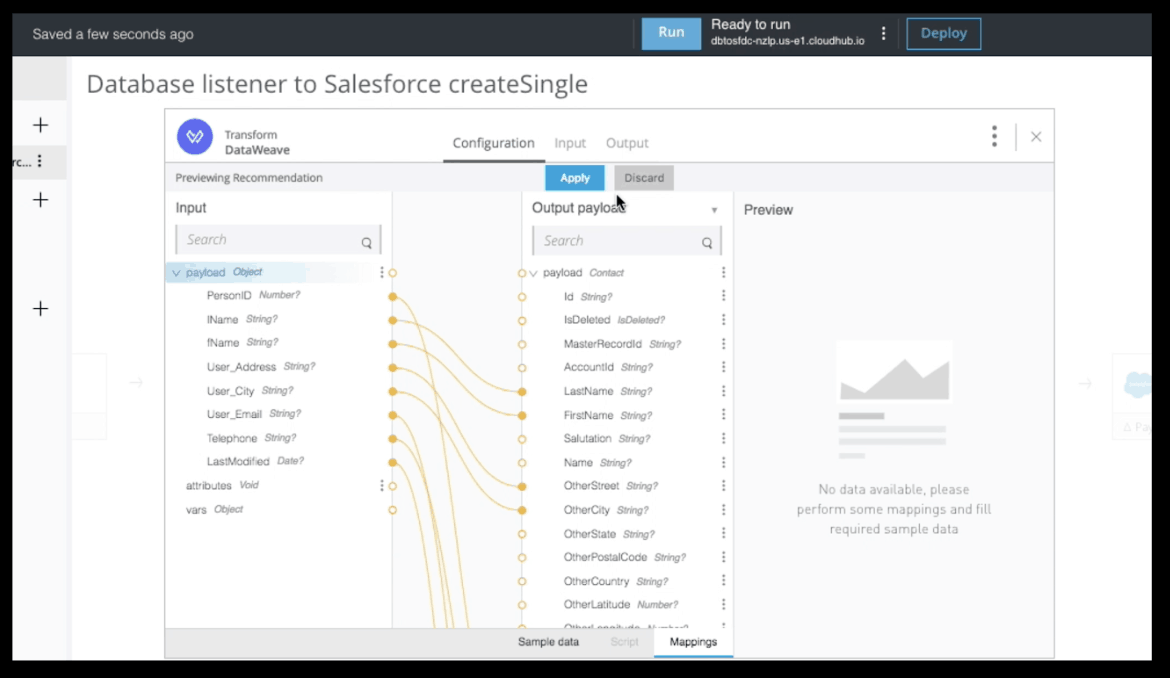Switch to the Input tab
Viewport: 1170px width, 678px height.
(x=570, y=142)
